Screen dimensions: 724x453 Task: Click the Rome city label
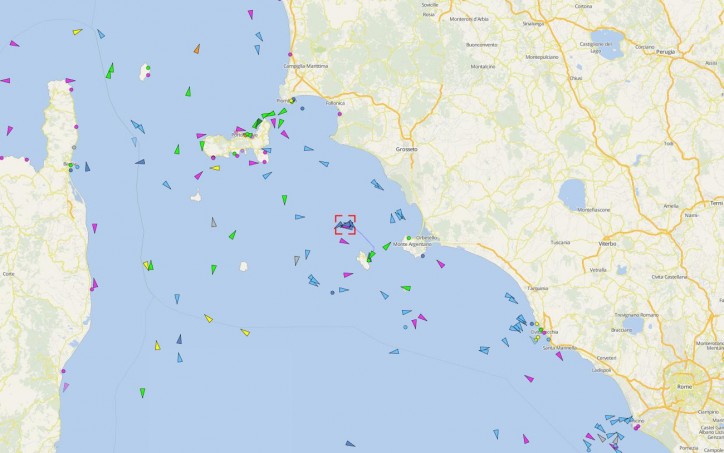(684, 387)
